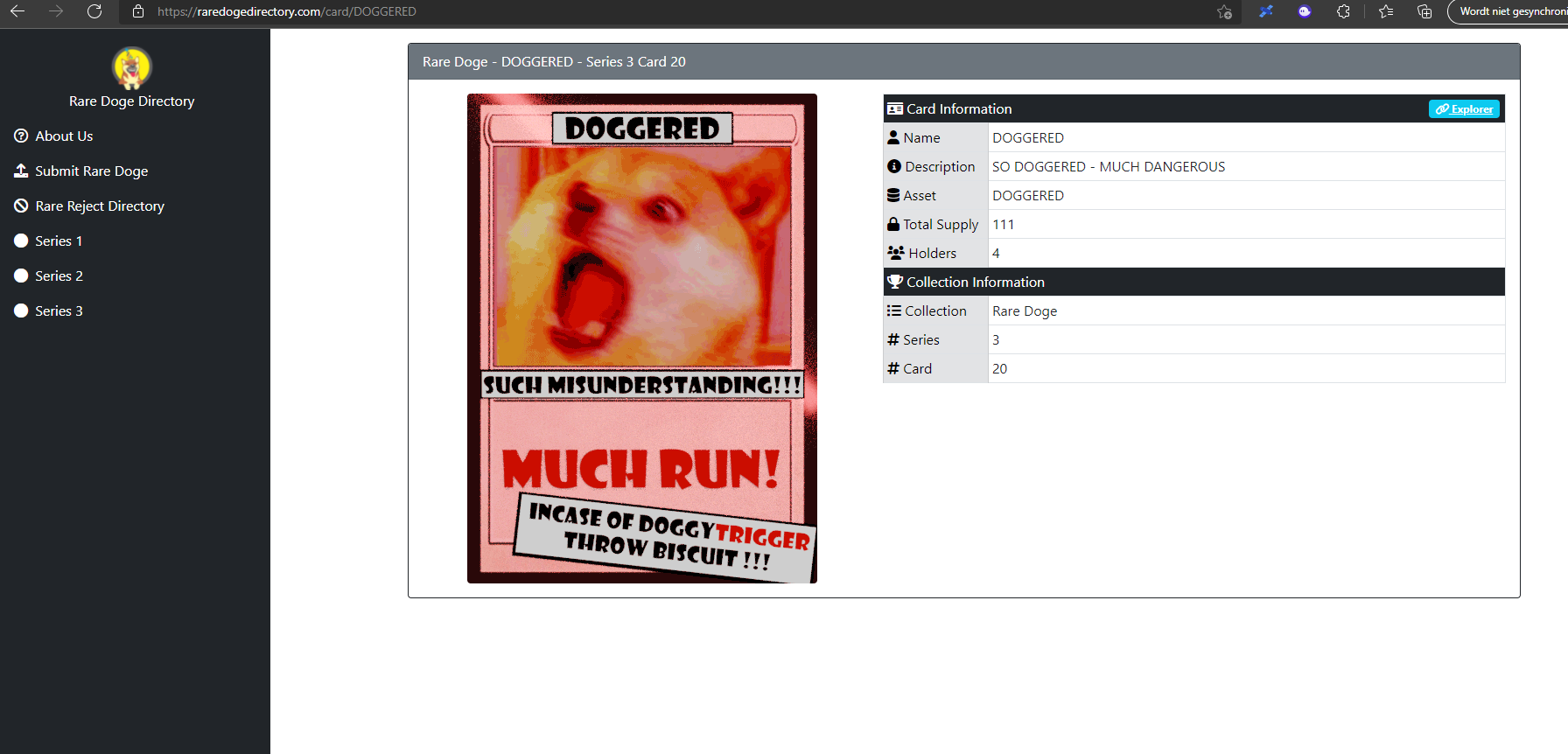The image size is (1568, 754).
Task: Click the Submit Rare Doge upload icon
Action: (21, 171)
